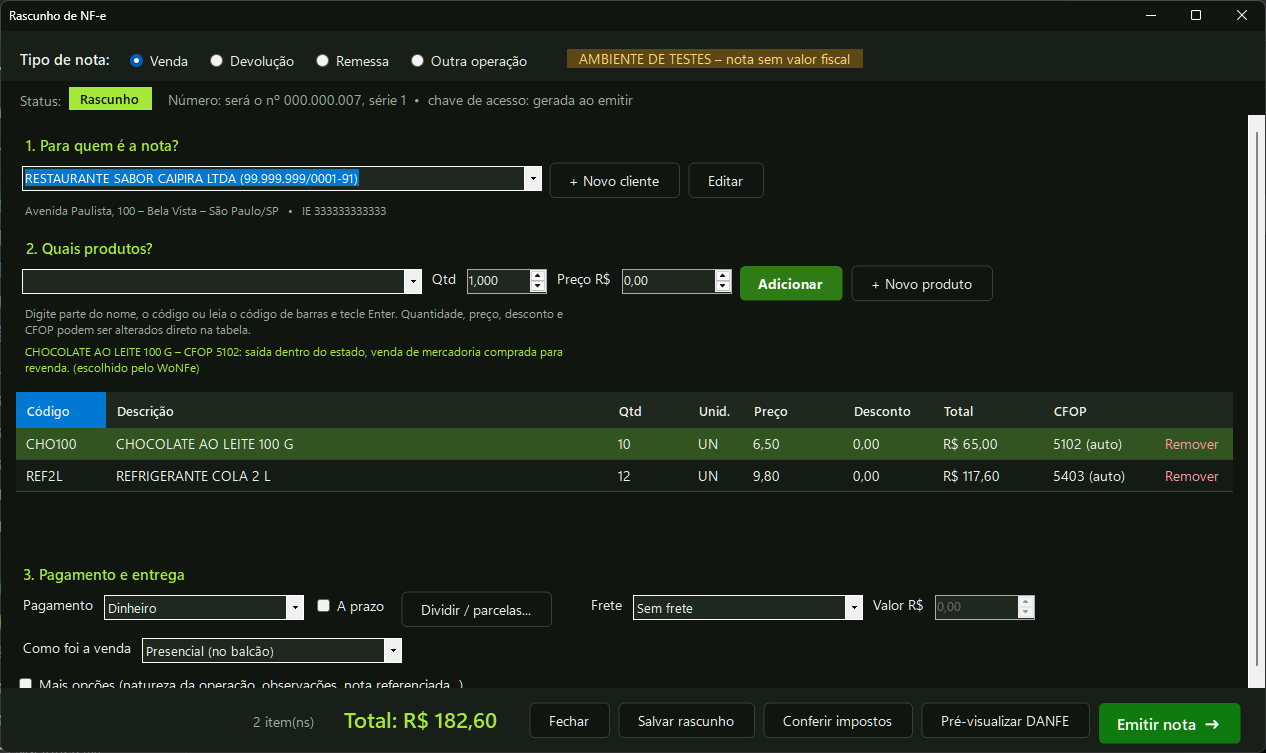Image resolution: width=1266 pixels, height=753 pixels.
Task: Open the Pagamento Dinheiro dropdown
Action: pos(294,608)
